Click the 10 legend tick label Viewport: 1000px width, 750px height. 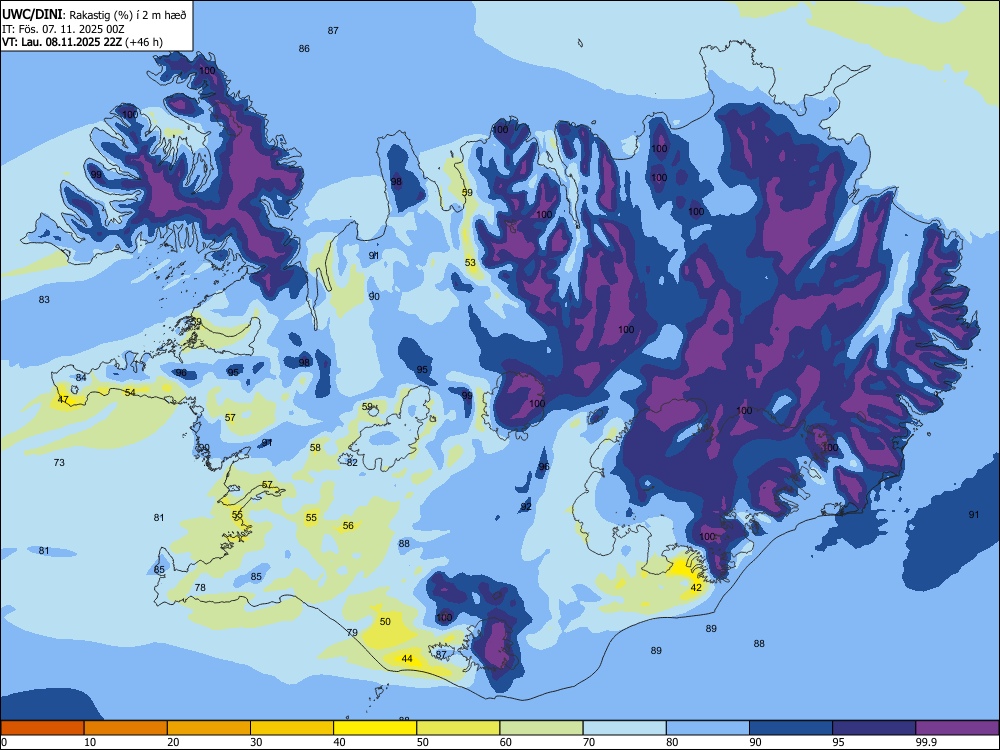(x=90, y=742)
